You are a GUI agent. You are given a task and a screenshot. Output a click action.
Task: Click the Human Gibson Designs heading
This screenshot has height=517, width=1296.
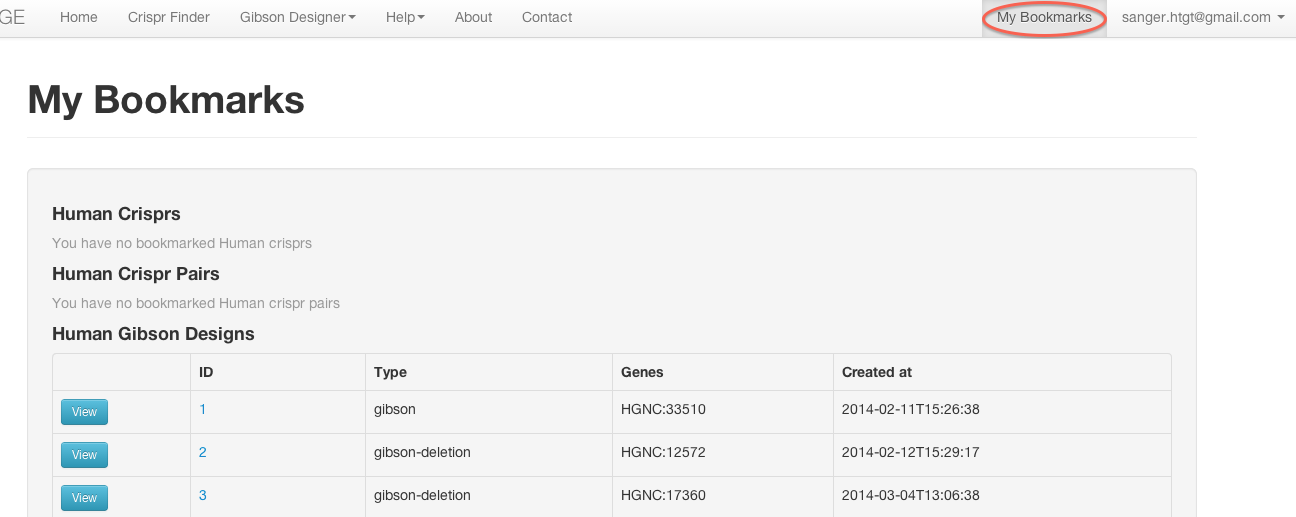[153, 334]
